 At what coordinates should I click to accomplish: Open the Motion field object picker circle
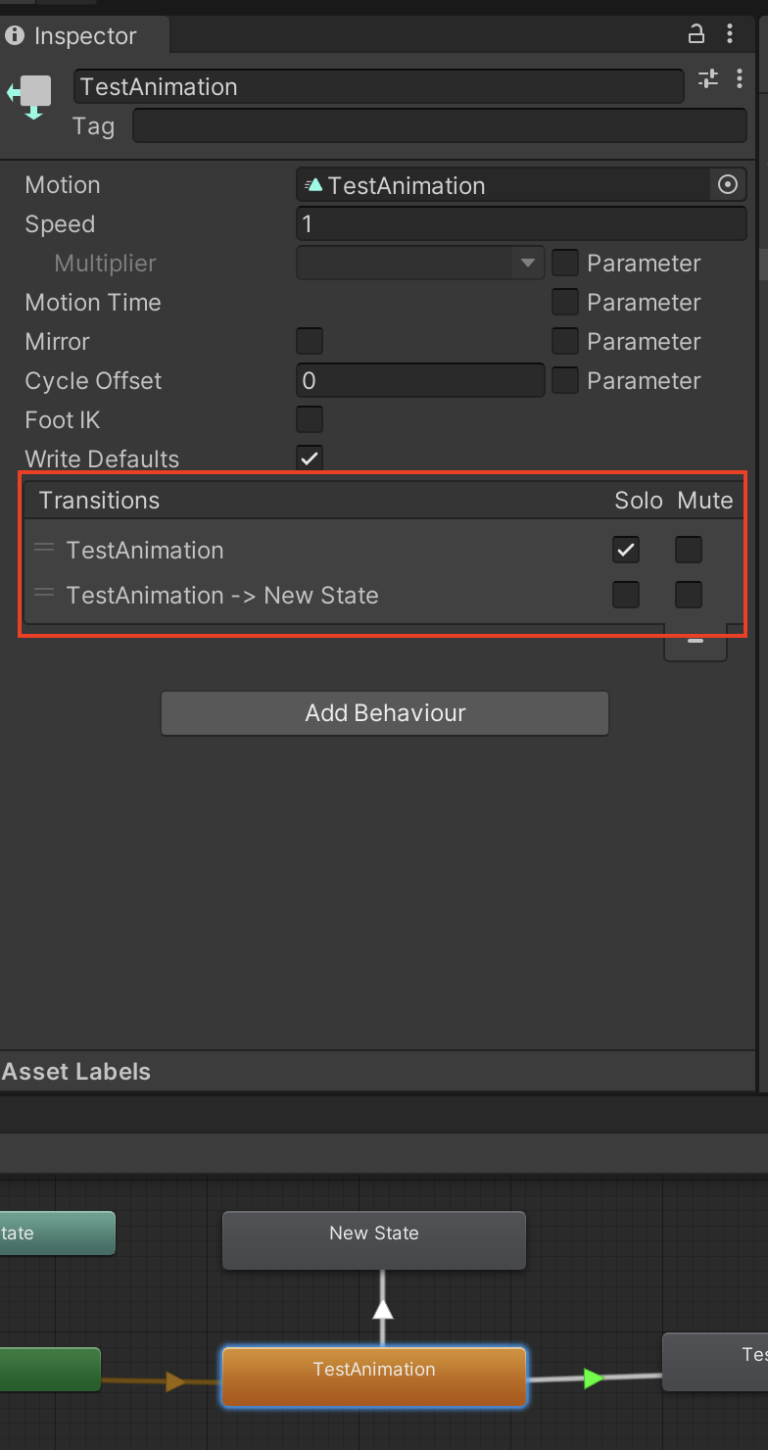[727, 184]
